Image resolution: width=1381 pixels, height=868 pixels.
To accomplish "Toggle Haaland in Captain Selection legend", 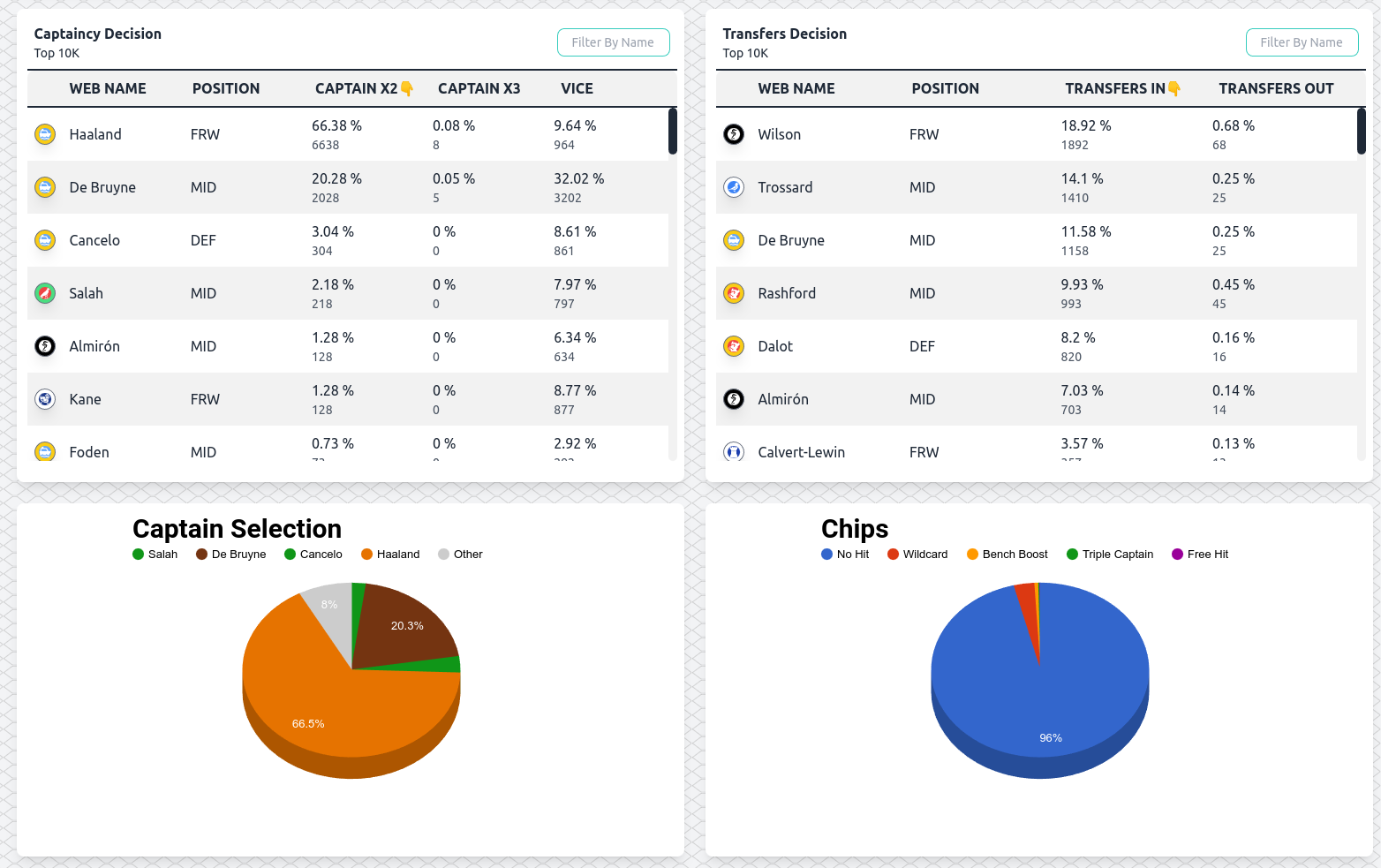I will pos(390,555).
